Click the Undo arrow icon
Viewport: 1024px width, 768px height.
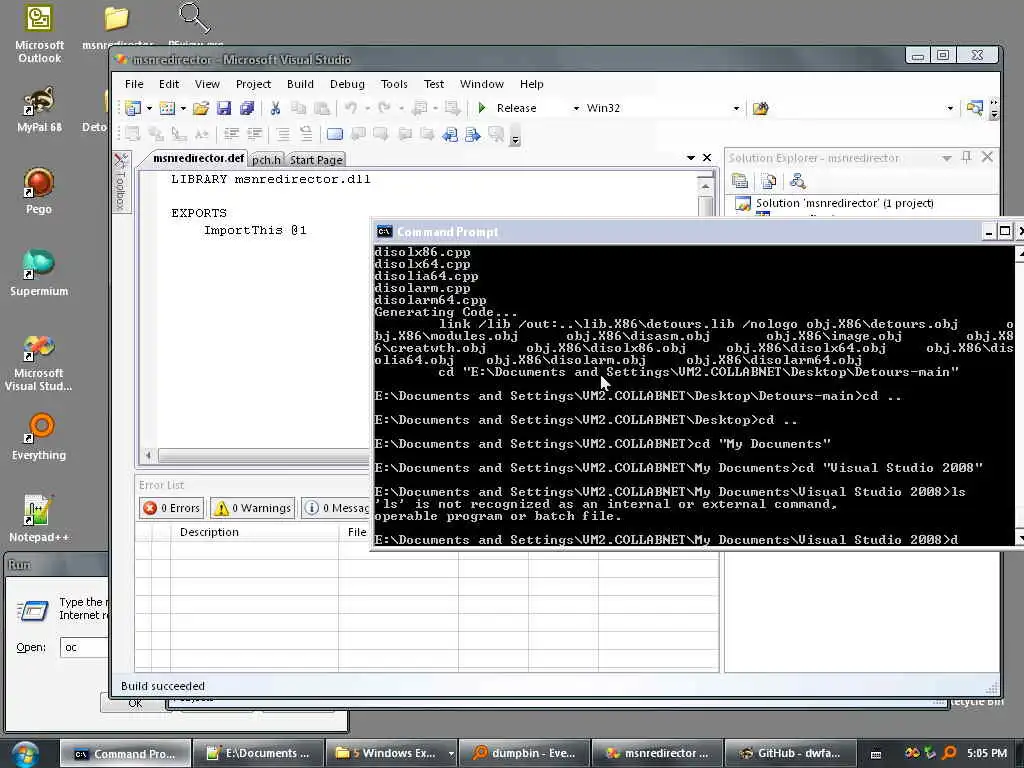351,108
